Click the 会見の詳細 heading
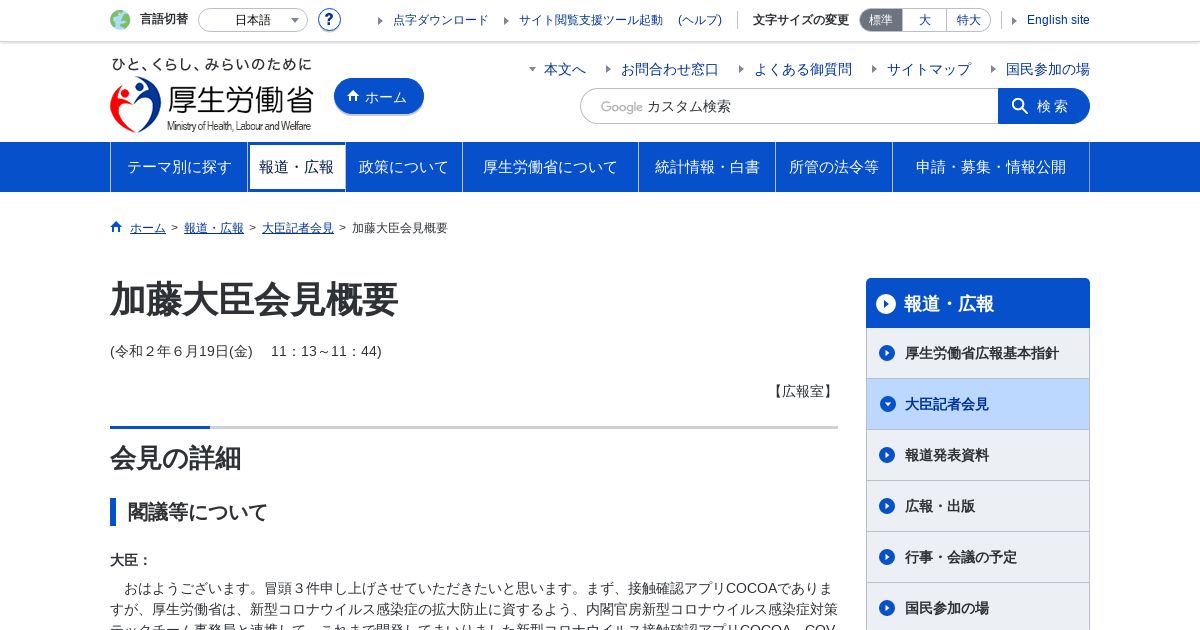The image size is (1200, 630). coord(176,458)
